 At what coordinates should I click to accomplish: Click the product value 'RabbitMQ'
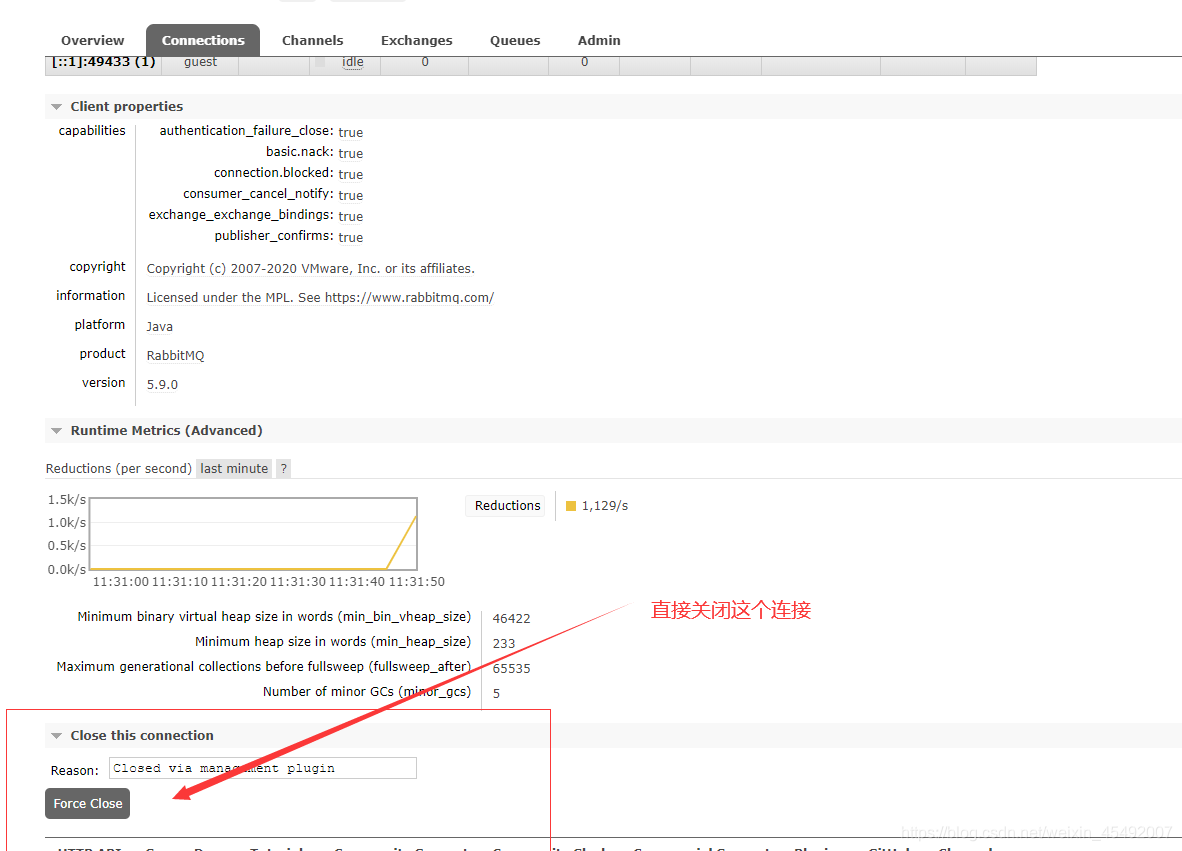(x=175, y=356)
